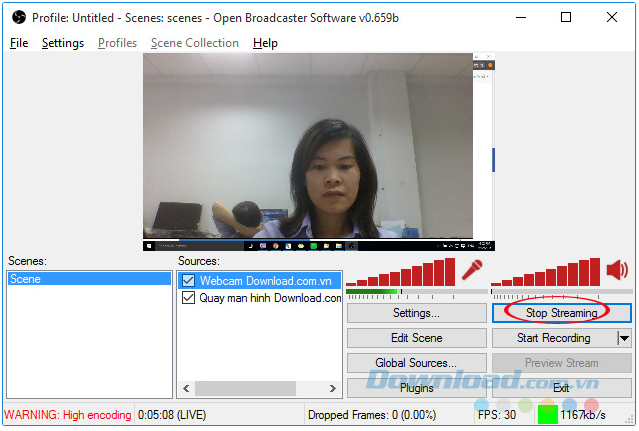Screen dimensions: 639x431
Task: Click the 0:05:08 (LIVE) status text
Action: [172, 415]
